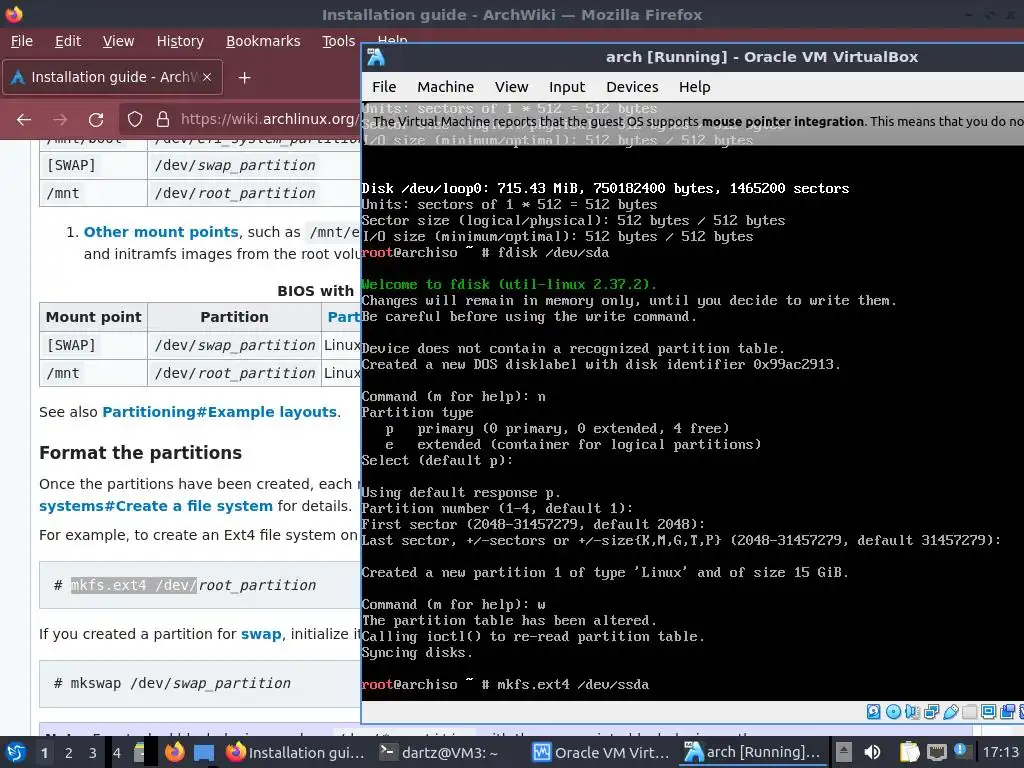Click the mouse pointer integration notification bar
The height and width of the screenshot is (768, 1024).
[693, 121]
